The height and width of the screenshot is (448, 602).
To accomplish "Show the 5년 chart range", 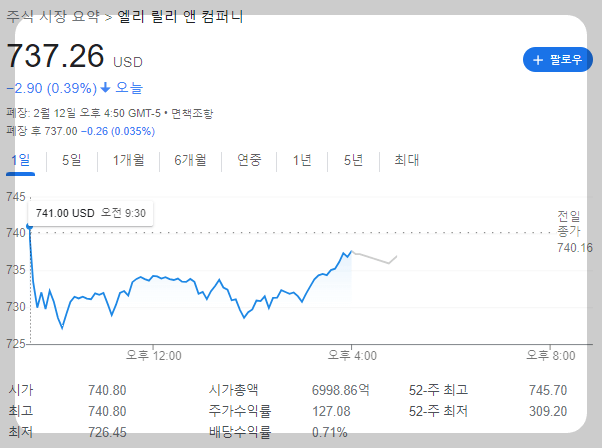I will click(353, 160).
